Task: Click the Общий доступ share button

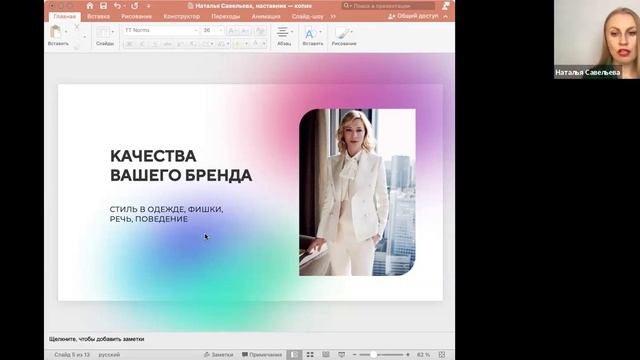Action: [413, 16]
